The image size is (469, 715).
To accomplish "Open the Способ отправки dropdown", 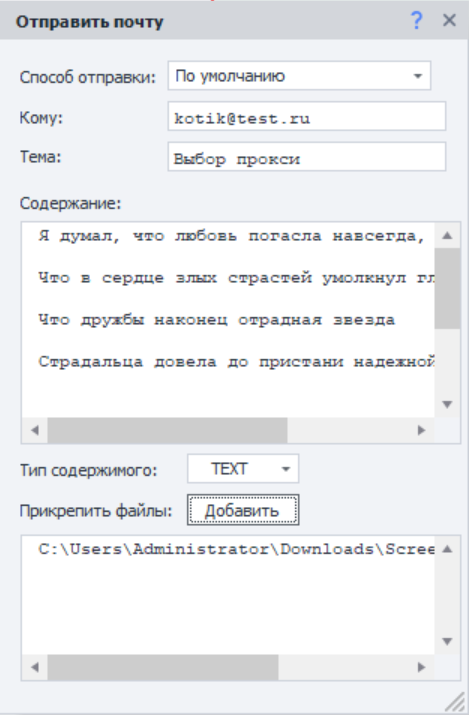I will (x=299, y=76).
